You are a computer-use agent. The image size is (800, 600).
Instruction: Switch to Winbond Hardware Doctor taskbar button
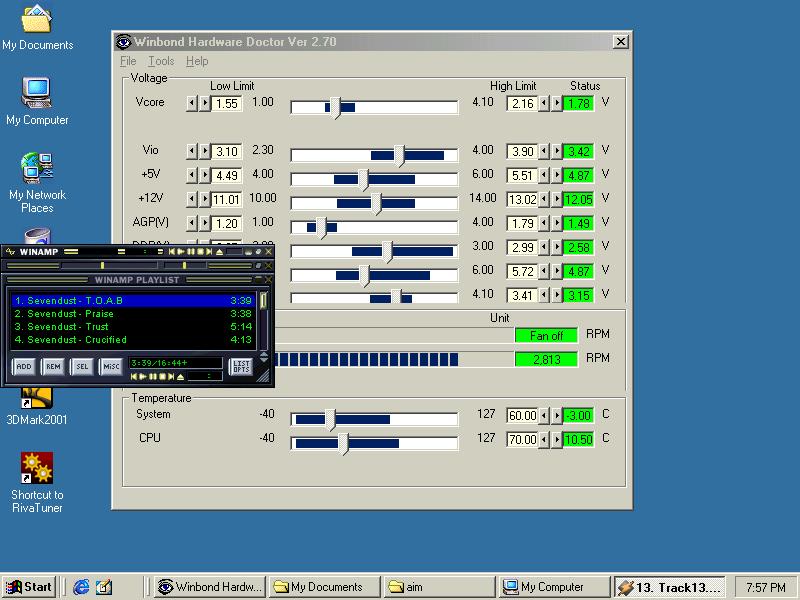pos(210,587)
